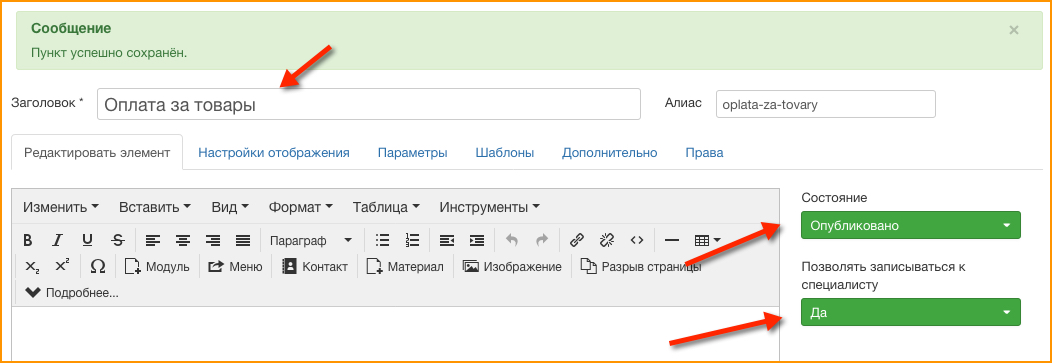1052x363 pixels.
Task: Apply bold formatting in editor toolbar
Action: point(28,240)
